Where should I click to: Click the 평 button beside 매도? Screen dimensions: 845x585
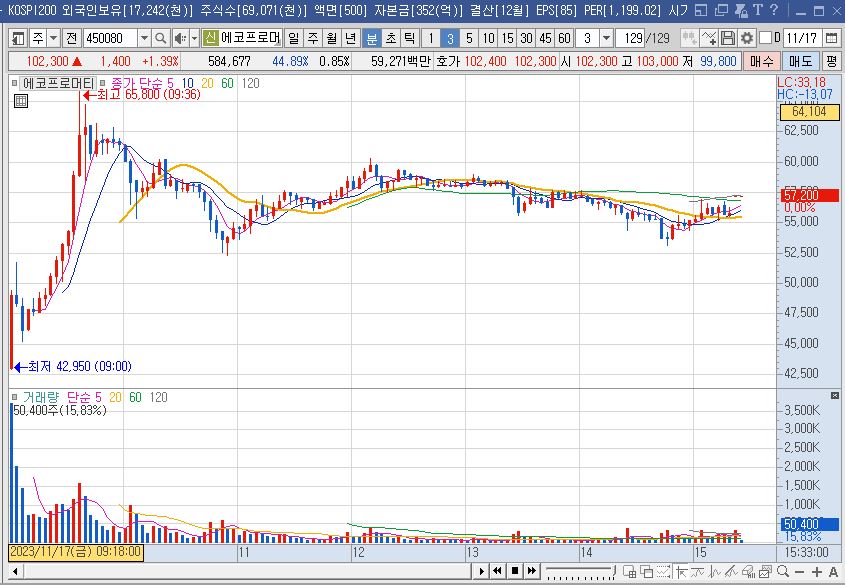(x=832, y=61)
